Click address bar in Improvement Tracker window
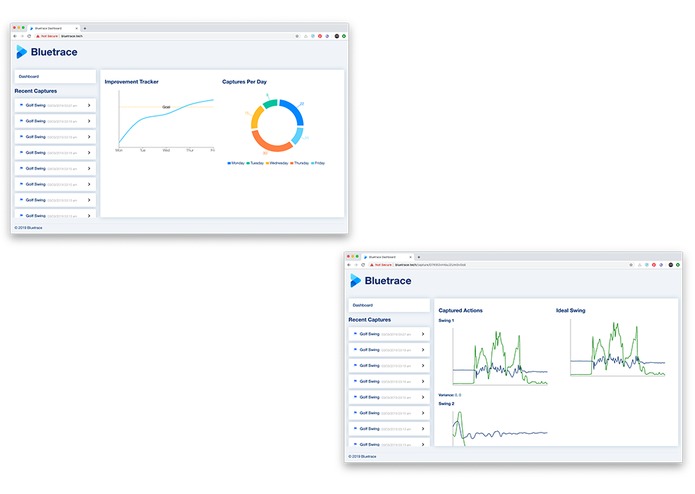The image size is (695, 494). coord(164,36)
